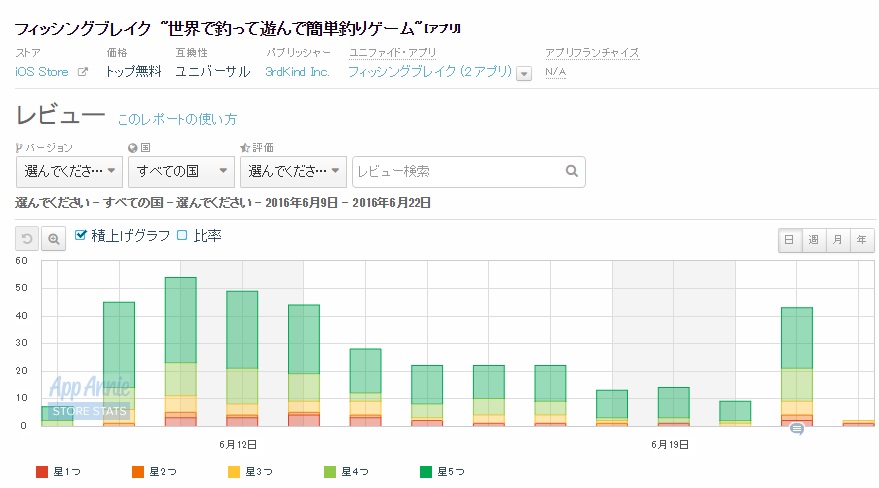Image resolution: width=879 pixels, height=488 pixels.
Task: Open the すべての国 country dropdown
Action: (x=181, y=171)
